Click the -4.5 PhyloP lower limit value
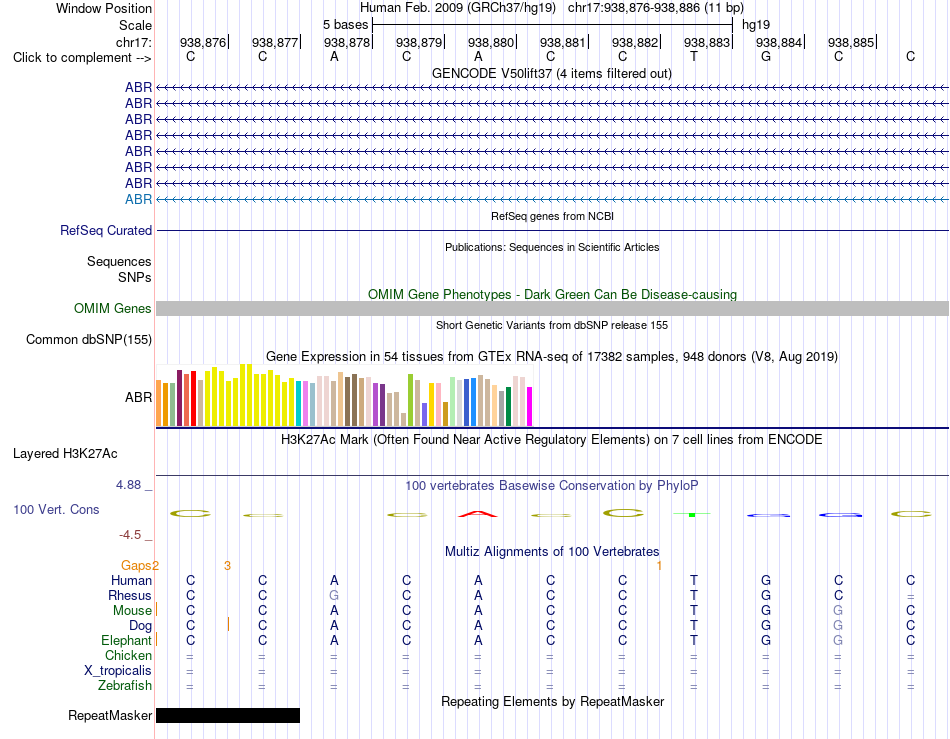The height and width of the screenshot is (739, 950). 130,535
